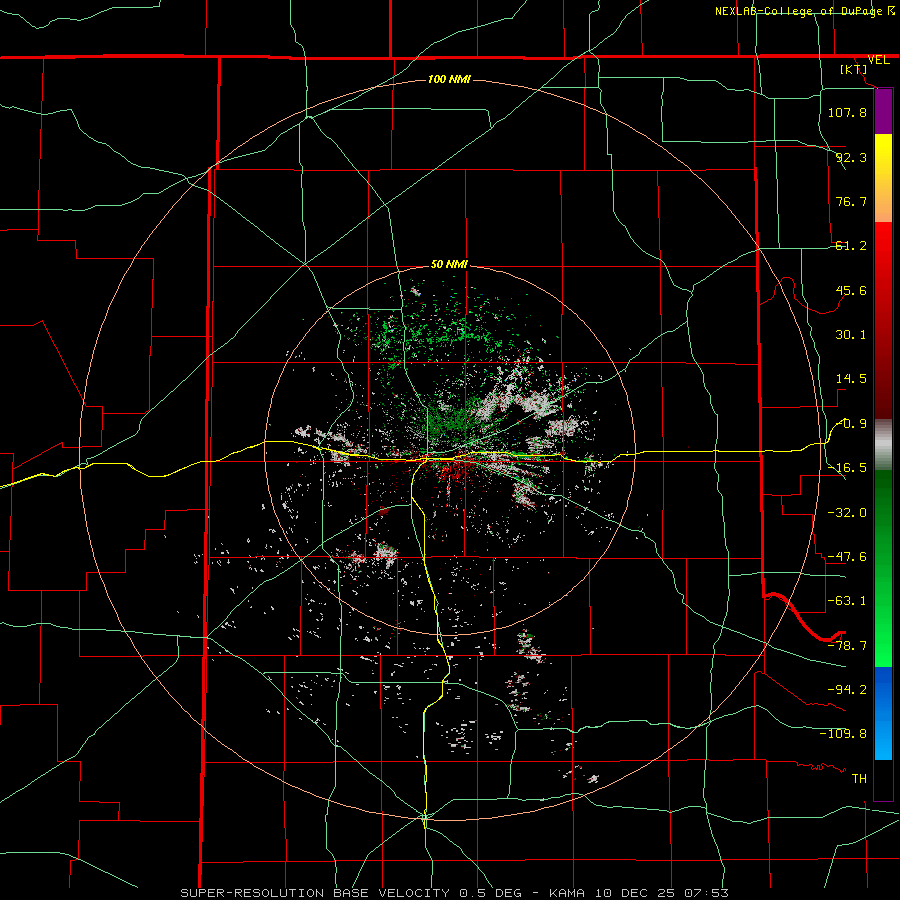The height and width of the screenshot is (900, 900).
Task: Click the 100 NMI range ring label
Action: pyautogui.click(x=449, y=79)
